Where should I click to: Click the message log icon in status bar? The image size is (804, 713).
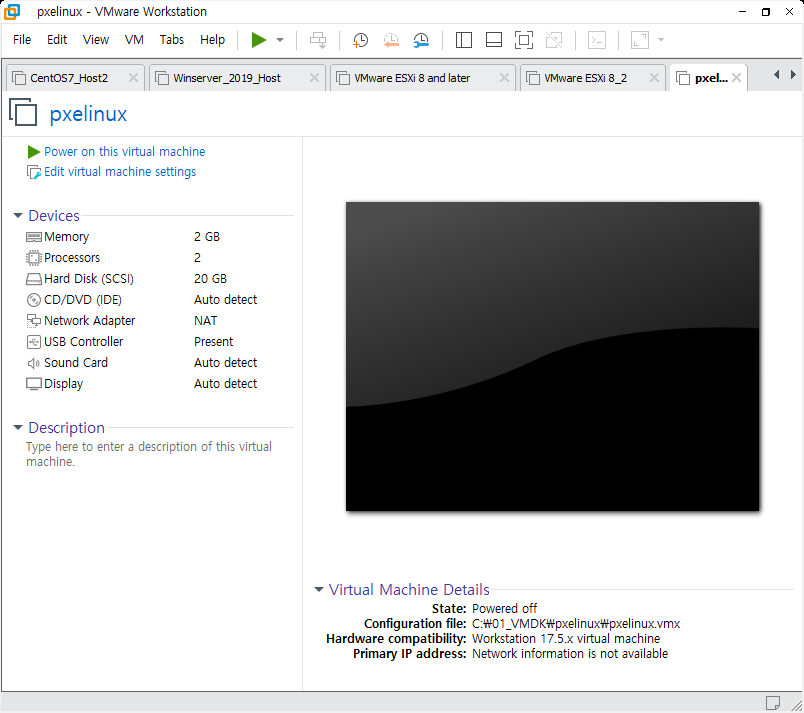773,703
